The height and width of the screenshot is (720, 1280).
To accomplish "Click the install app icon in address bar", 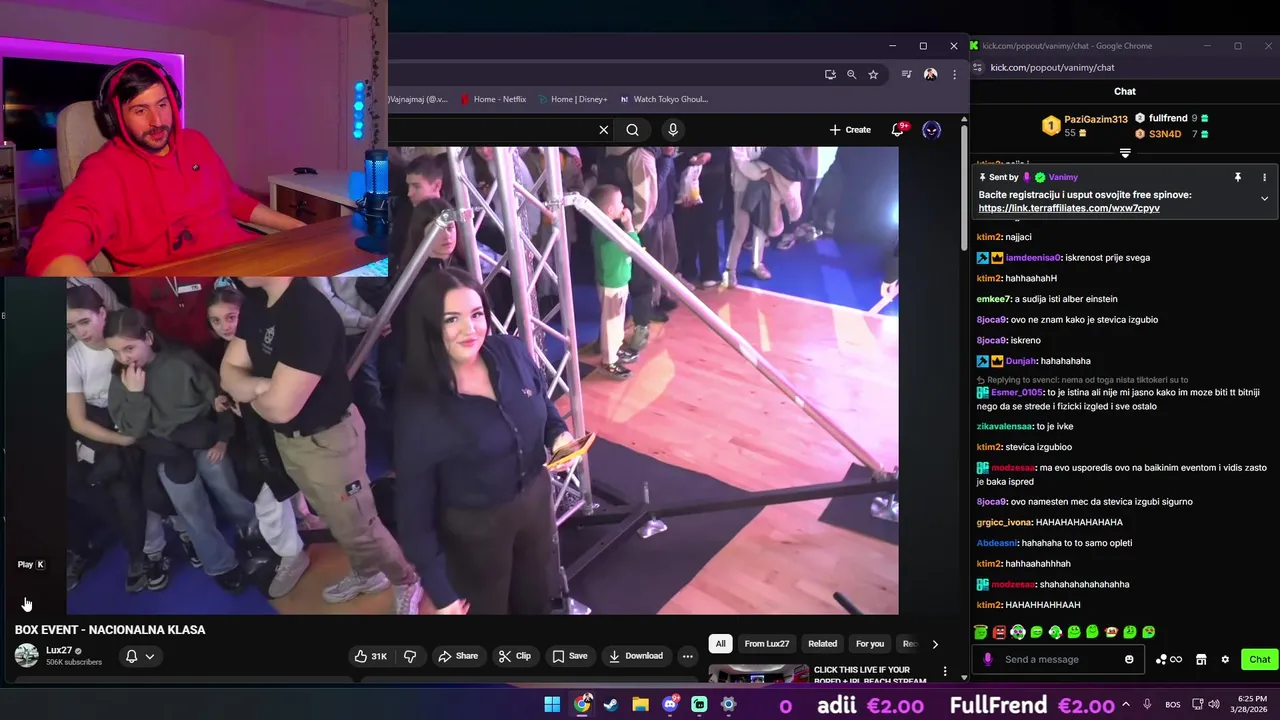I will [830, 74].
